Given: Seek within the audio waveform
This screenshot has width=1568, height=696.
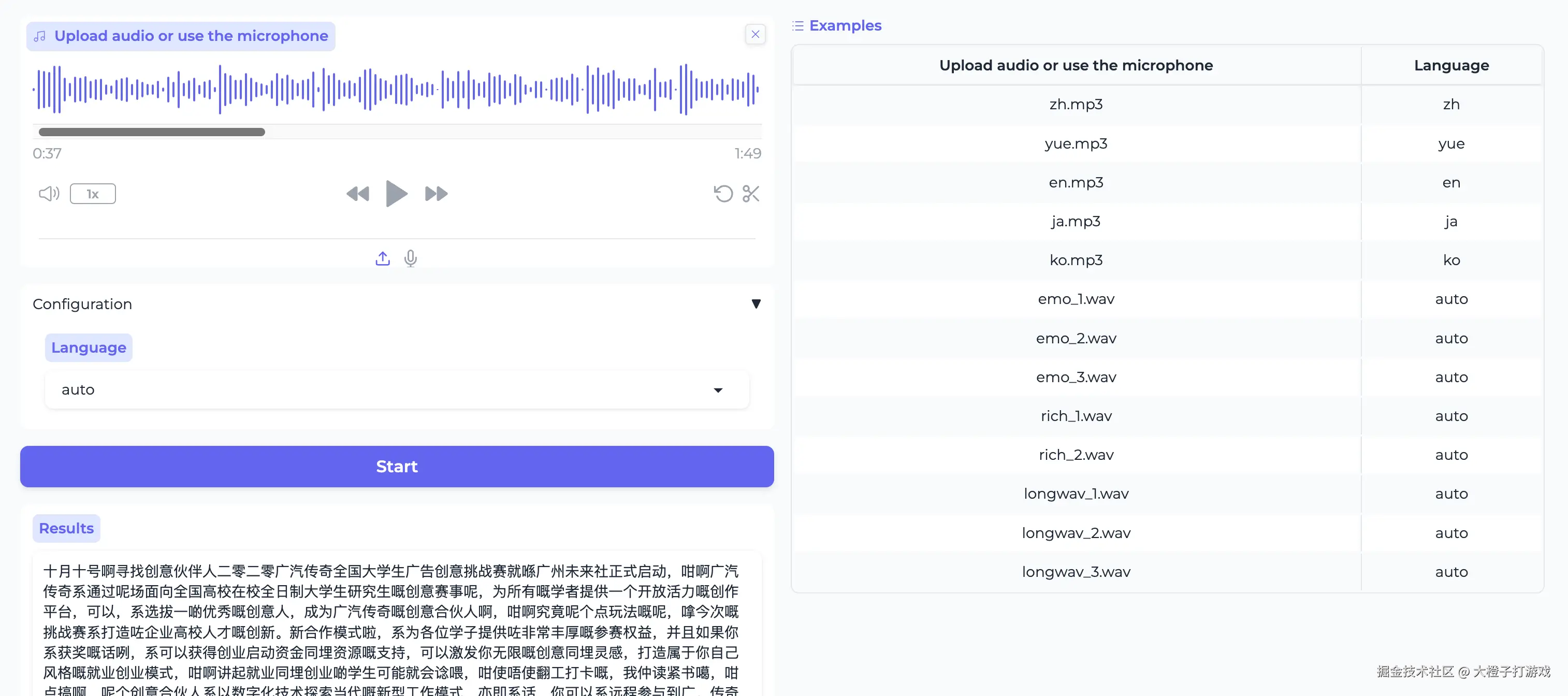Looking at the screenshot, I should [396, 90].
